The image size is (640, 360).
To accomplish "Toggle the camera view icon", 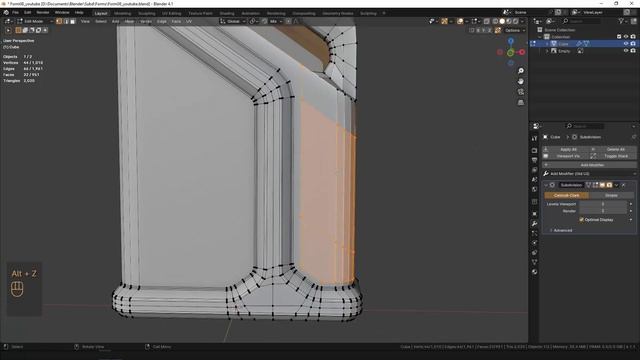I will click(x=521, y=92).
